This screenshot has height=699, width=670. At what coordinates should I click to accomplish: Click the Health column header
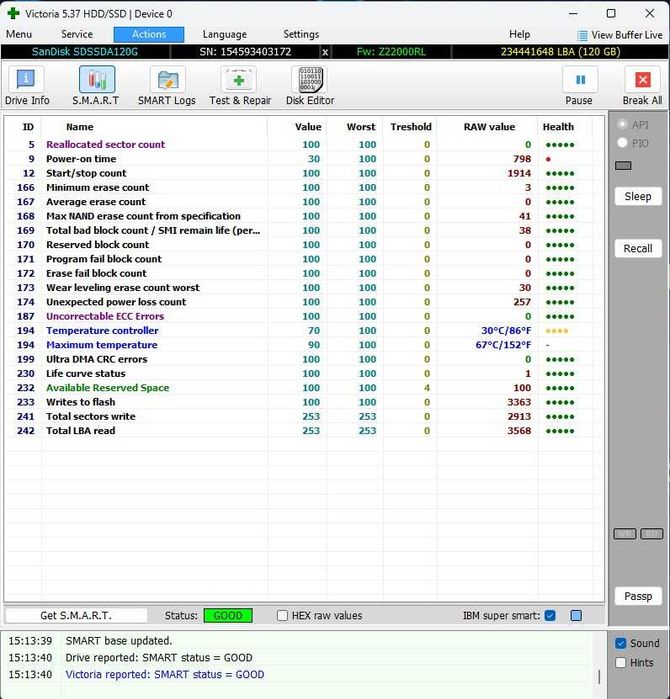click(558, 127)
